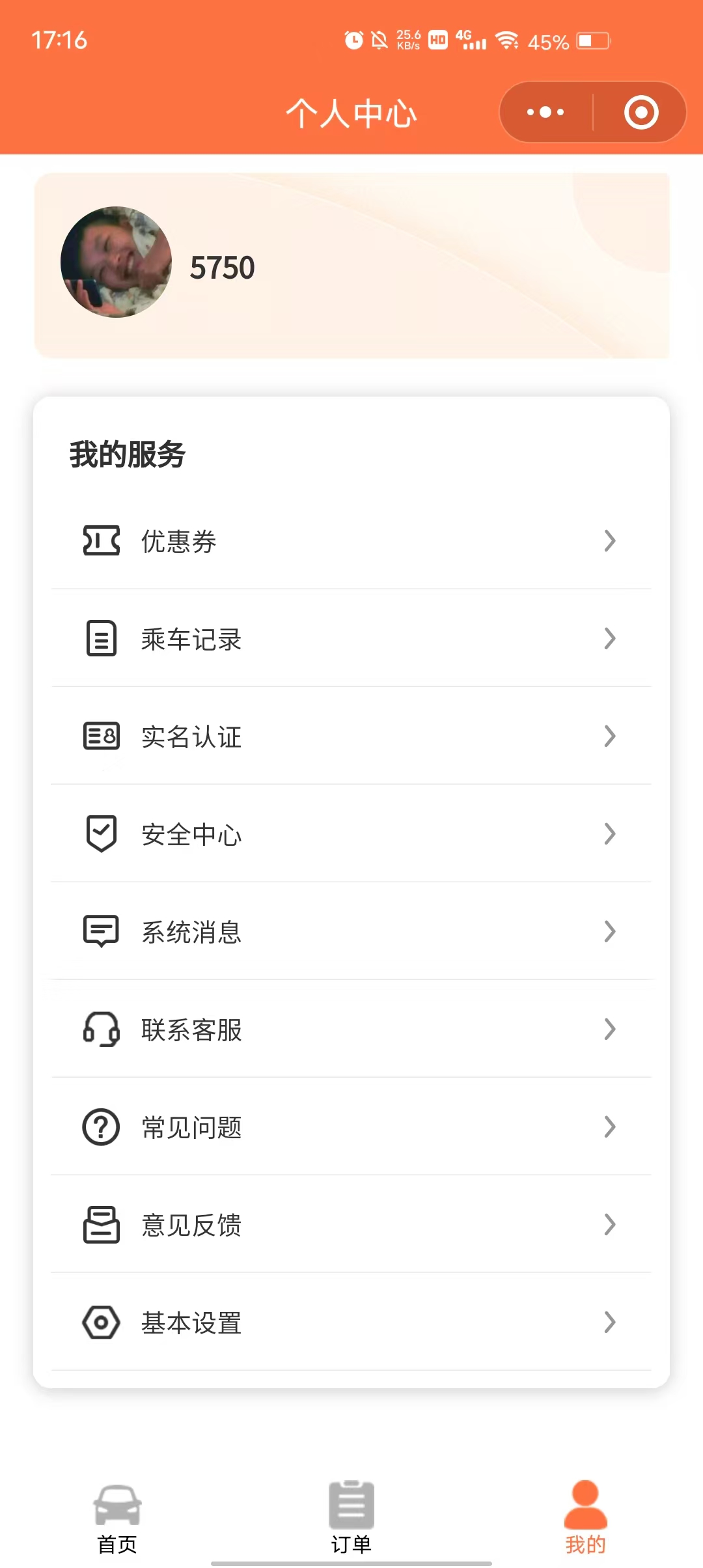Open the 联系客服 link
Viewport: 703px width, 1568px height.
191,1030
